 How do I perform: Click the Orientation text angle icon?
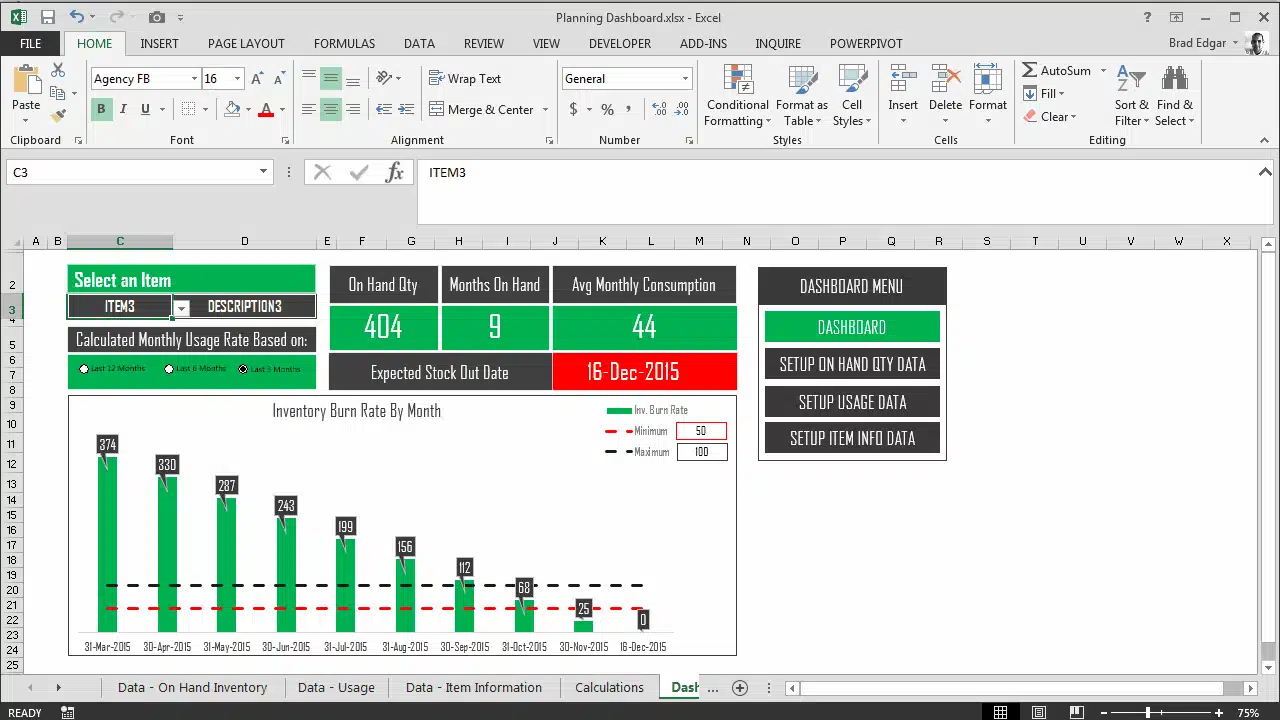click(383, 78)
